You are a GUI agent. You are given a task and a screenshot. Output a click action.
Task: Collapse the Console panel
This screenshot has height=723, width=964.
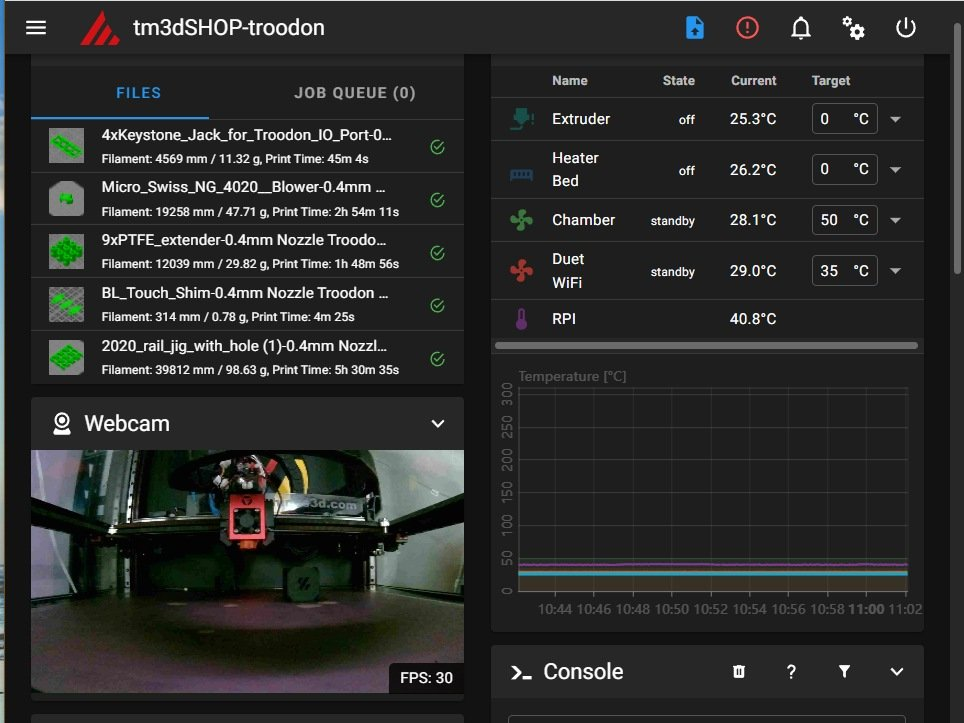coord(897,672)
